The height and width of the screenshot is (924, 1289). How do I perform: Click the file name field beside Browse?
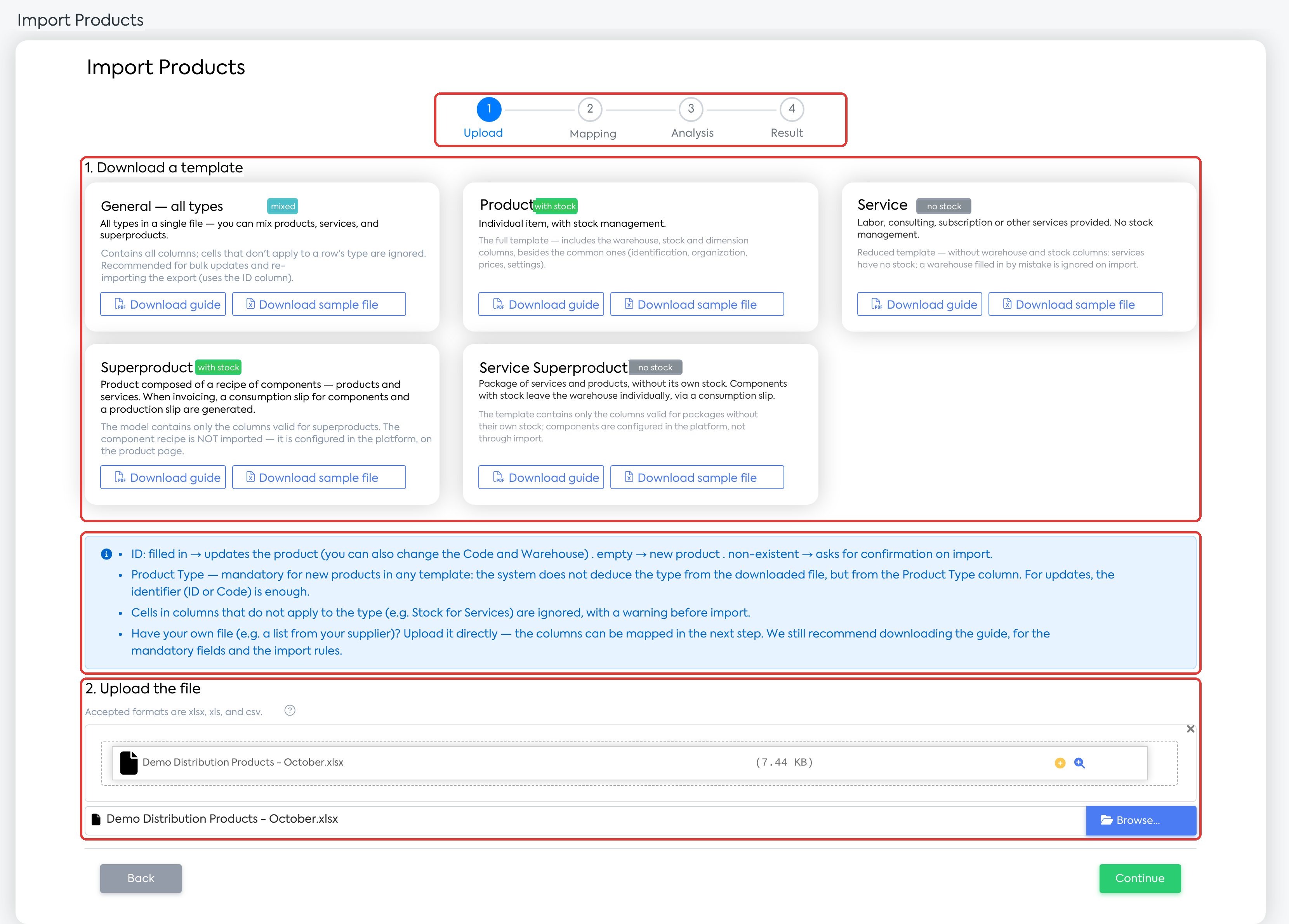[x=585, y=820]
